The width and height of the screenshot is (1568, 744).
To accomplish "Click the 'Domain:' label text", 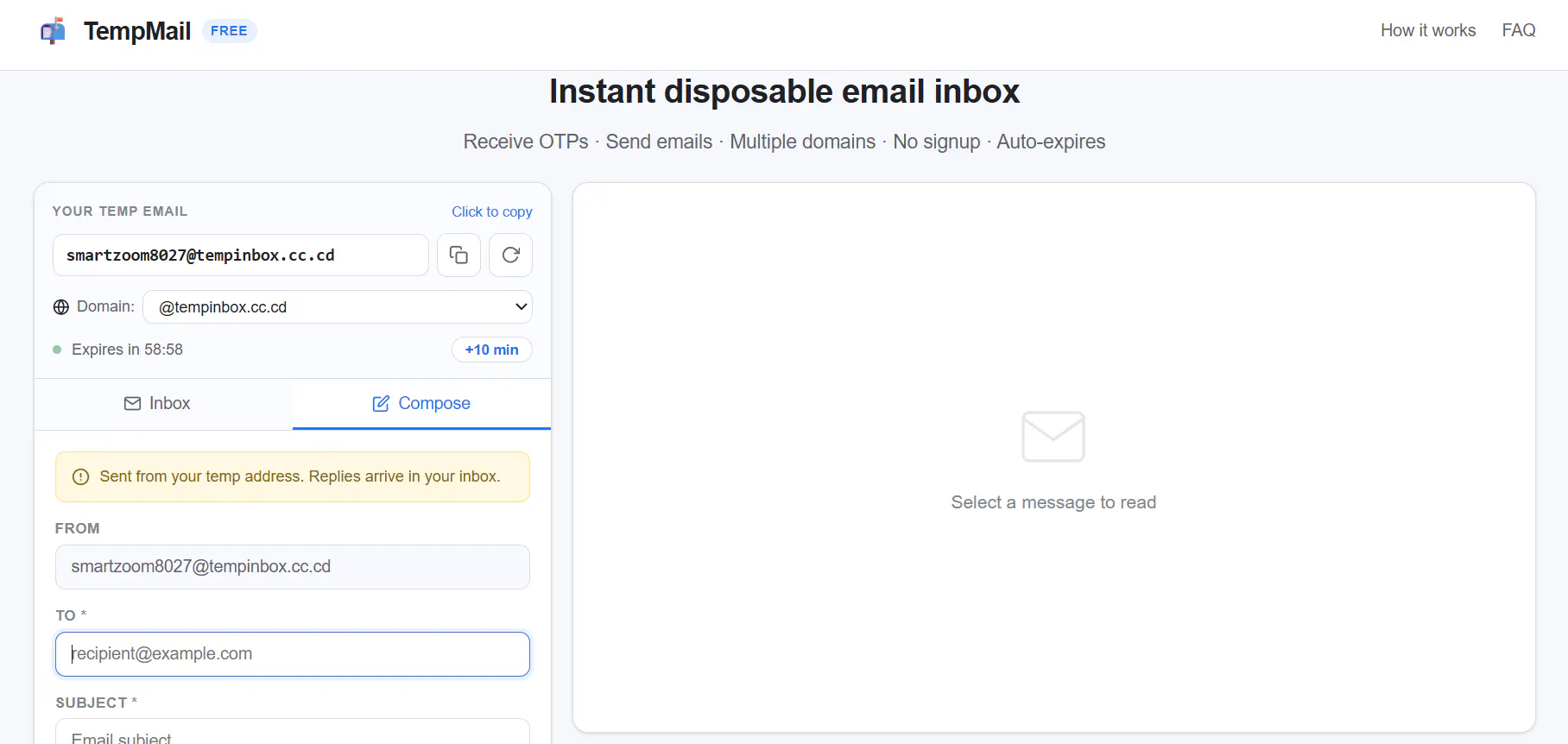I will coord(105,306).
